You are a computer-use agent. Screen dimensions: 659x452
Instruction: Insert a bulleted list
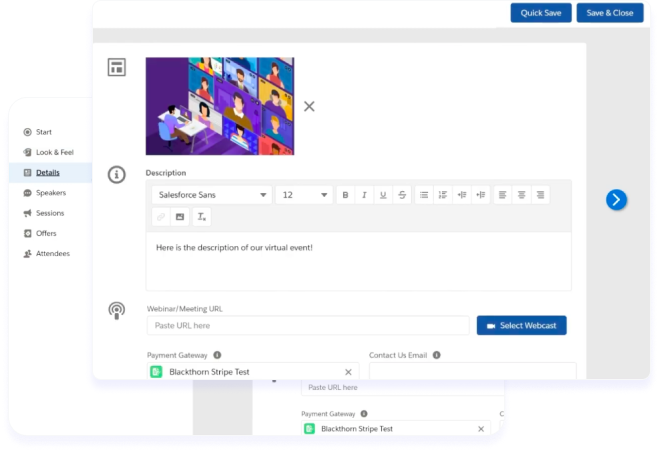(424, 195)
